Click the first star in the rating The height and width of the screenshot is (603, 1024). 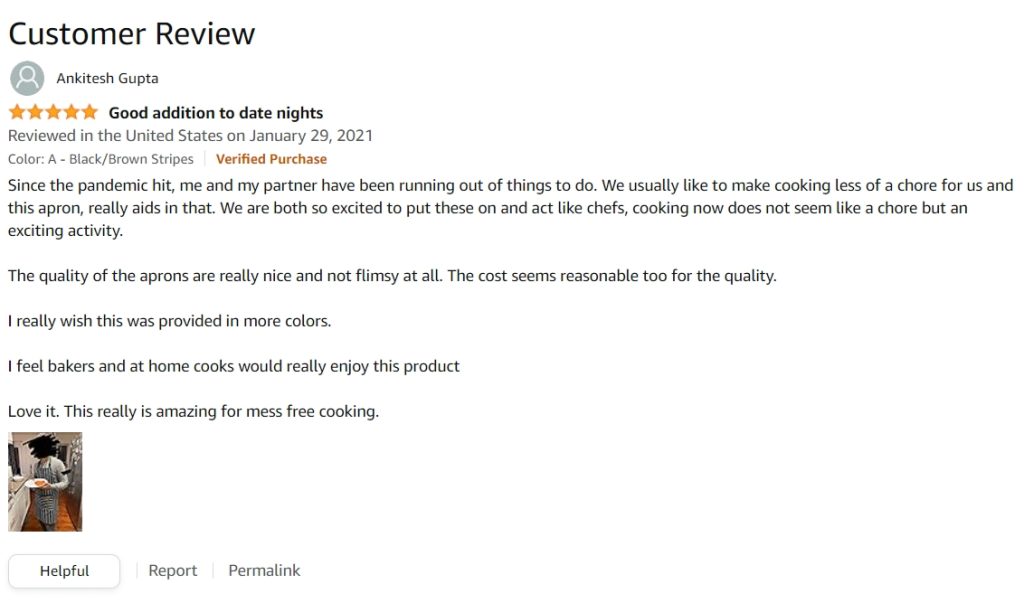point(17,112)
